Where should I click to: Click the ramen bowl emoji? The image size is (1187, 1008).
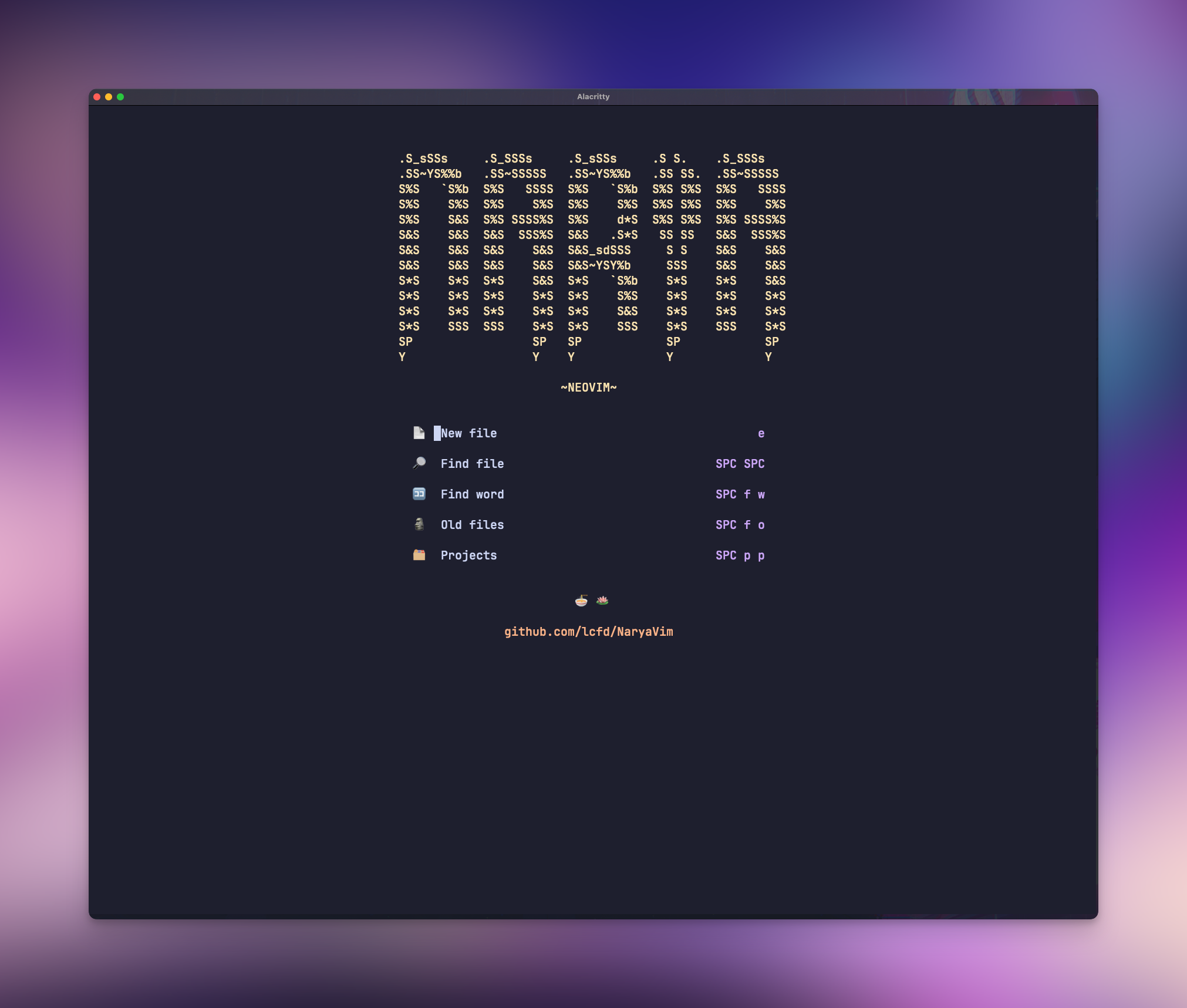pos(581,601)
